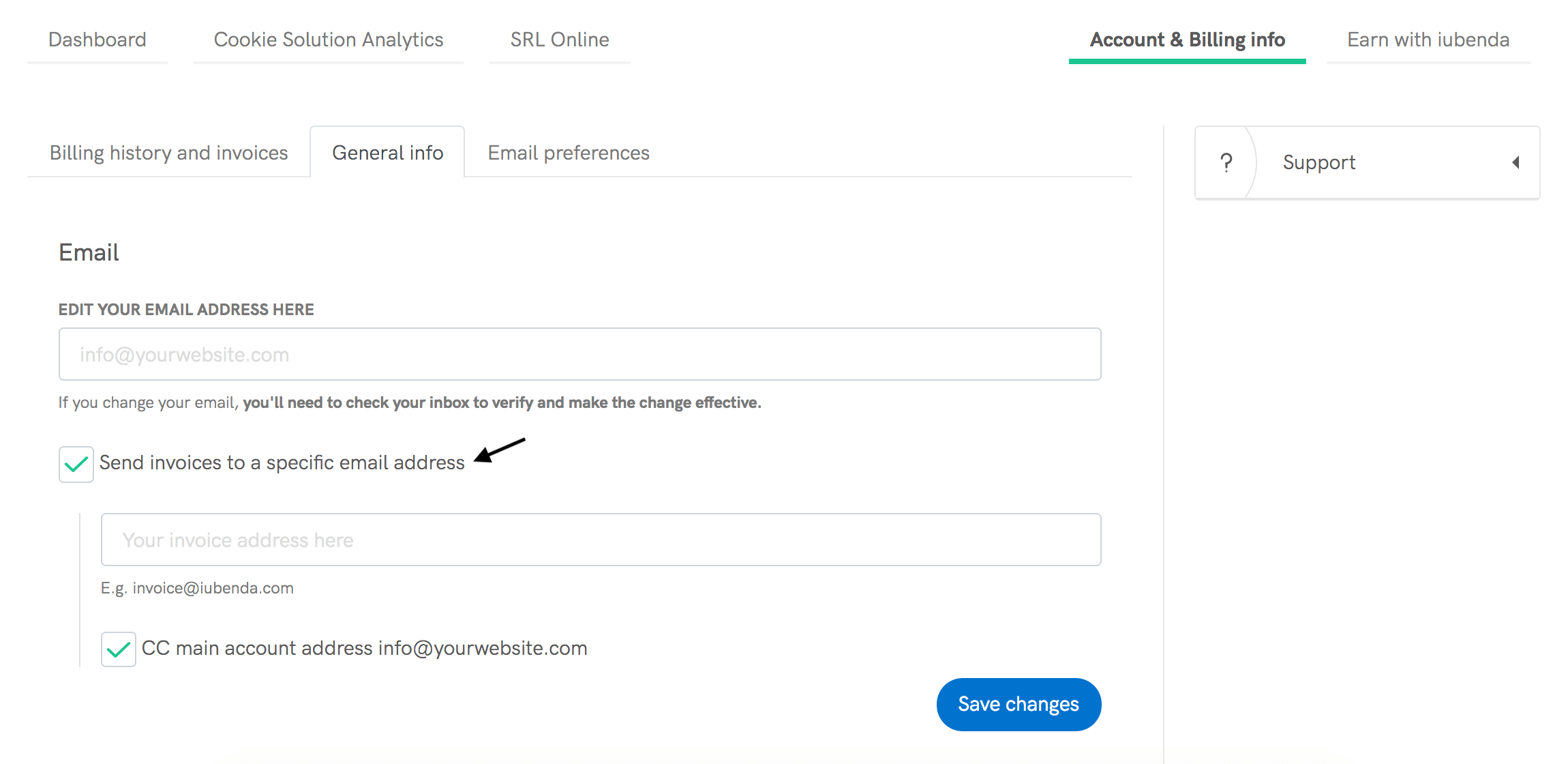The width and height of the screenshot is (1568, 764).
Task: Open Cookie Solution Analytics
Action: 328,39
